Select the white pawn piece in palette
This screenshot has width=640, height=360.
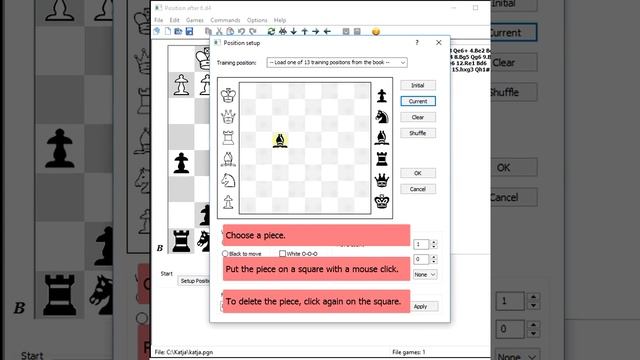[x=228, y=202]
